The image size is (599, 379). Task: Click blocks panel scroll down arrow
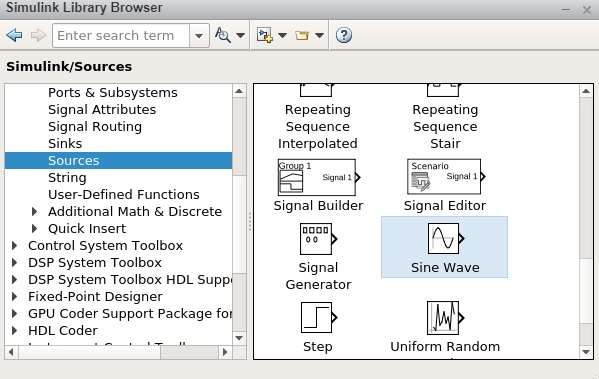(586, 352)
